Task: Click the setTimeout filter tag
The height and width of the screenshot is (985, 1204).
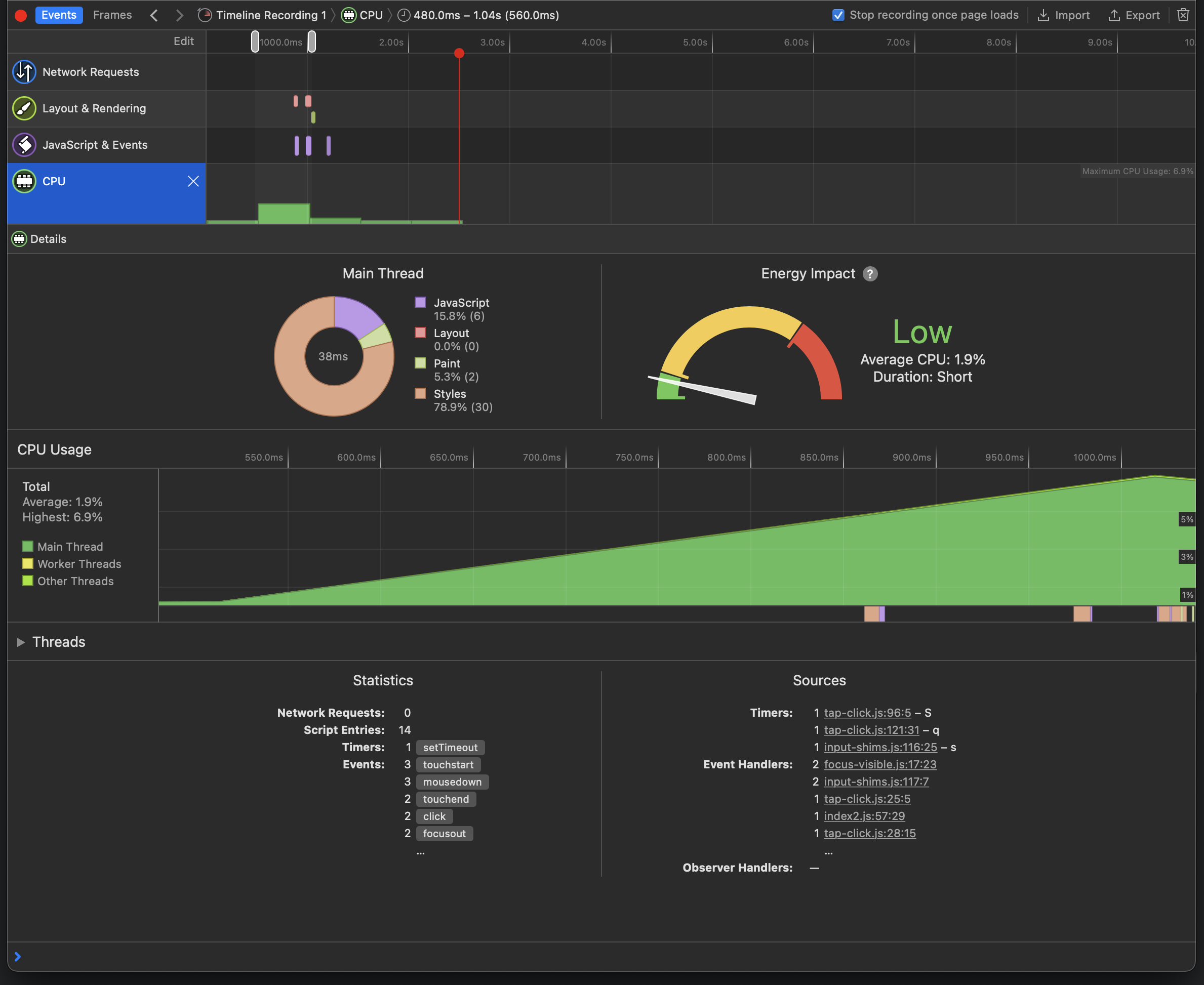Action: click(x=450, y=747)
